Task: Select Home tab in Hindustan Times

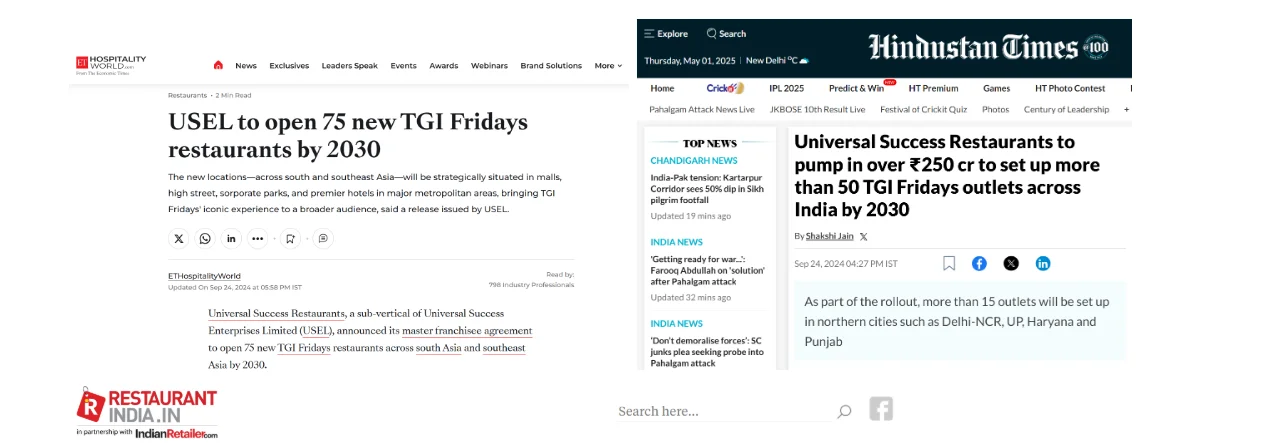Action: point(662,88)
